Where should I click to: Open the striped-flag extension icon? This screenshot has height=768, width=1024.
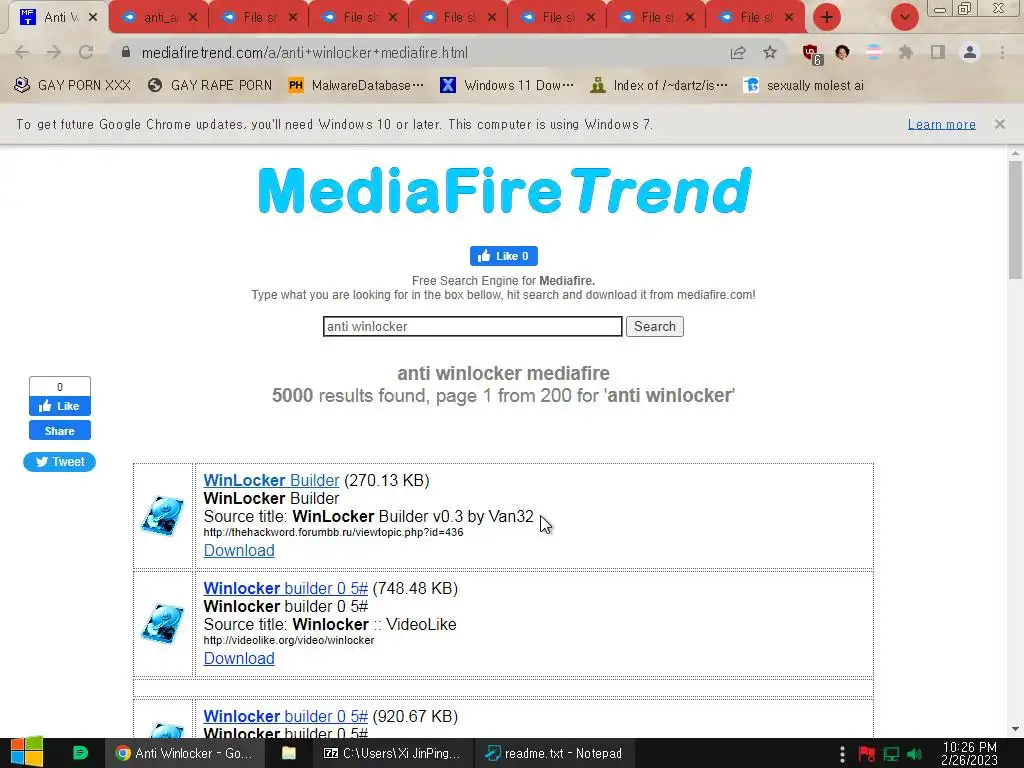coord(874,53)
